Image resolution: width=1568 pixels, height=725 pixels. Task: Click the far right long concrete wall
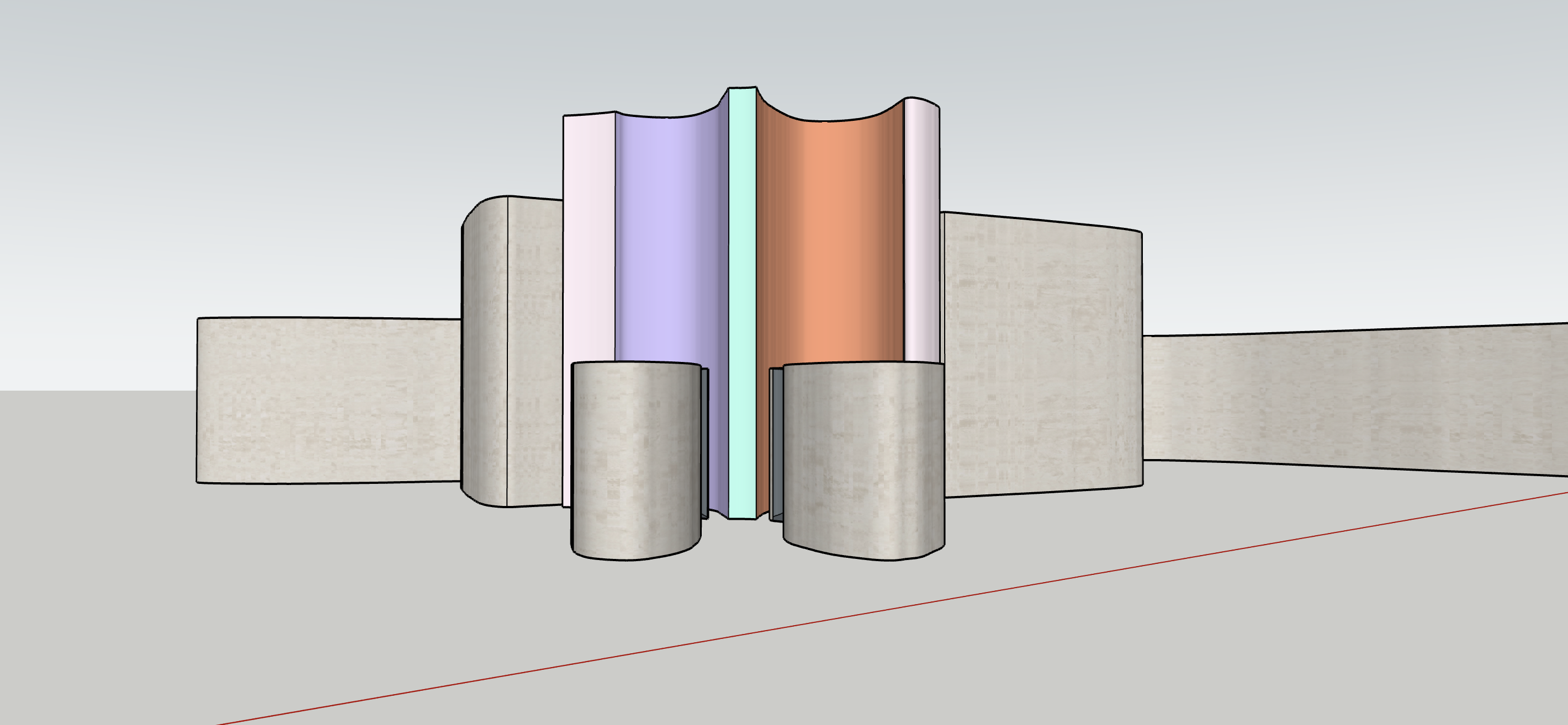point(1339,398)
